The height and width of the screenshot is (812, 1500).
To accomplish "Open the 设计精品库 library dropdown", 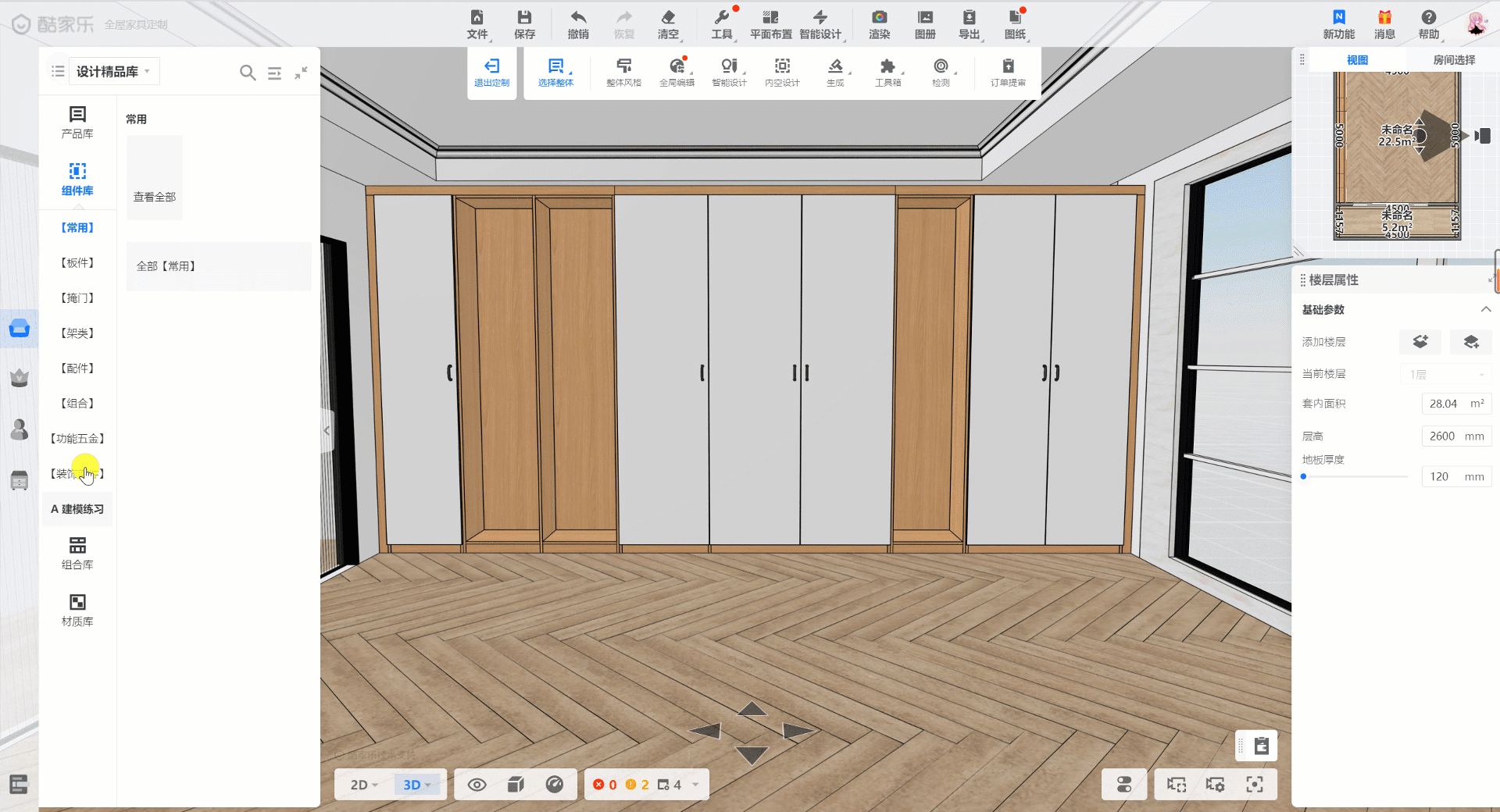I will click(x=113, y=72).
